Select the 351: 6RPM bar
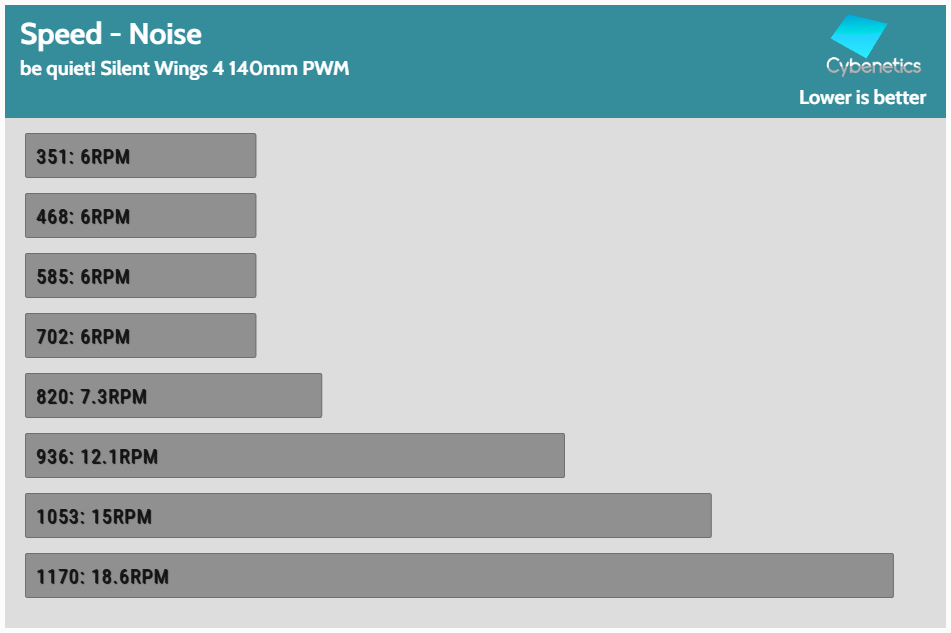This screenshot has width=951, height=633. (140, 156)
